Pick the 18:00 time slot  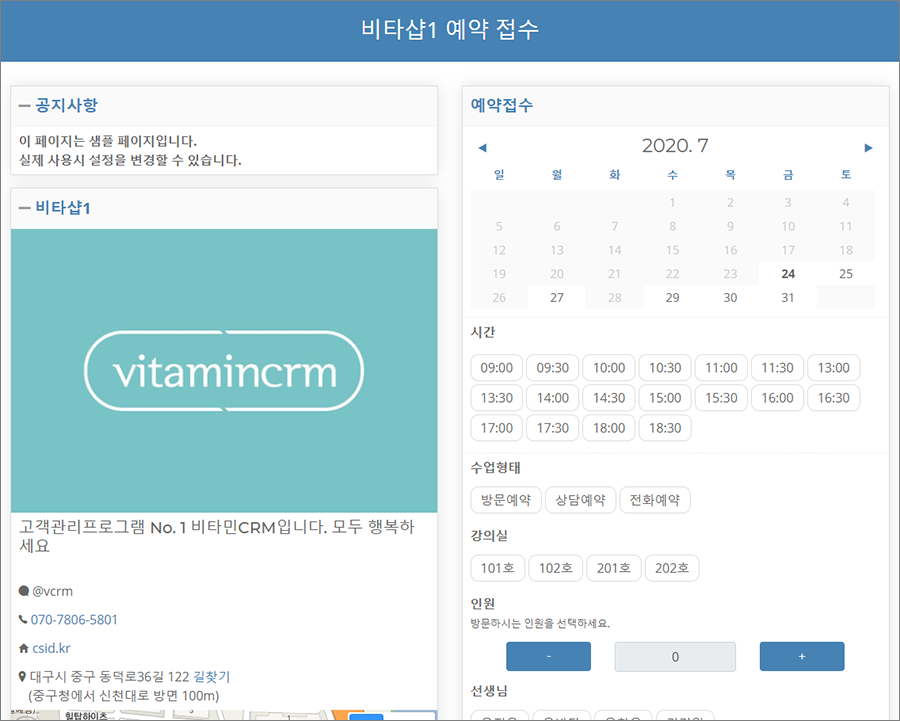(x=609, y=428)
